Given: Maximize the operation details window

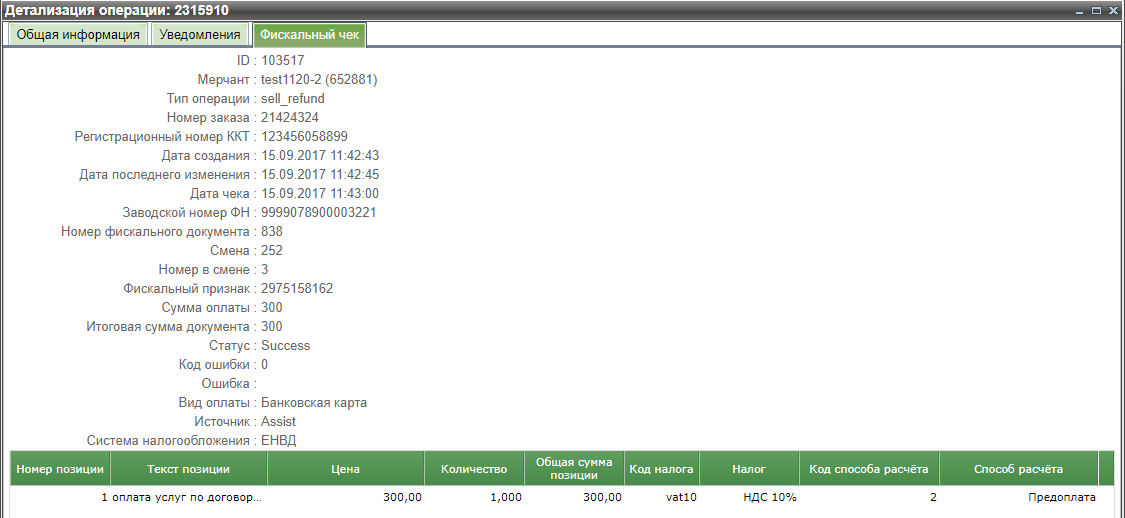Looking at the screenshot, I should point(1096,10).
